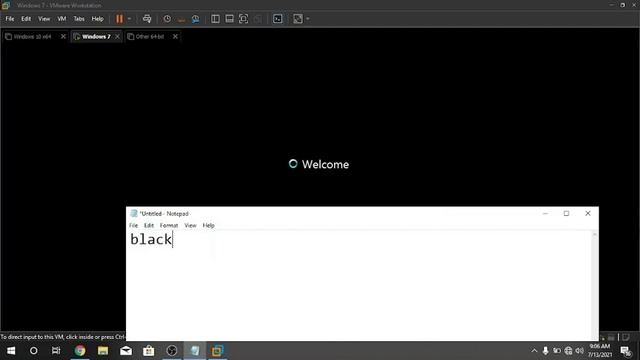Click the microphone tray icon
The width and height of the screenshot is (640, 360).
545,351
